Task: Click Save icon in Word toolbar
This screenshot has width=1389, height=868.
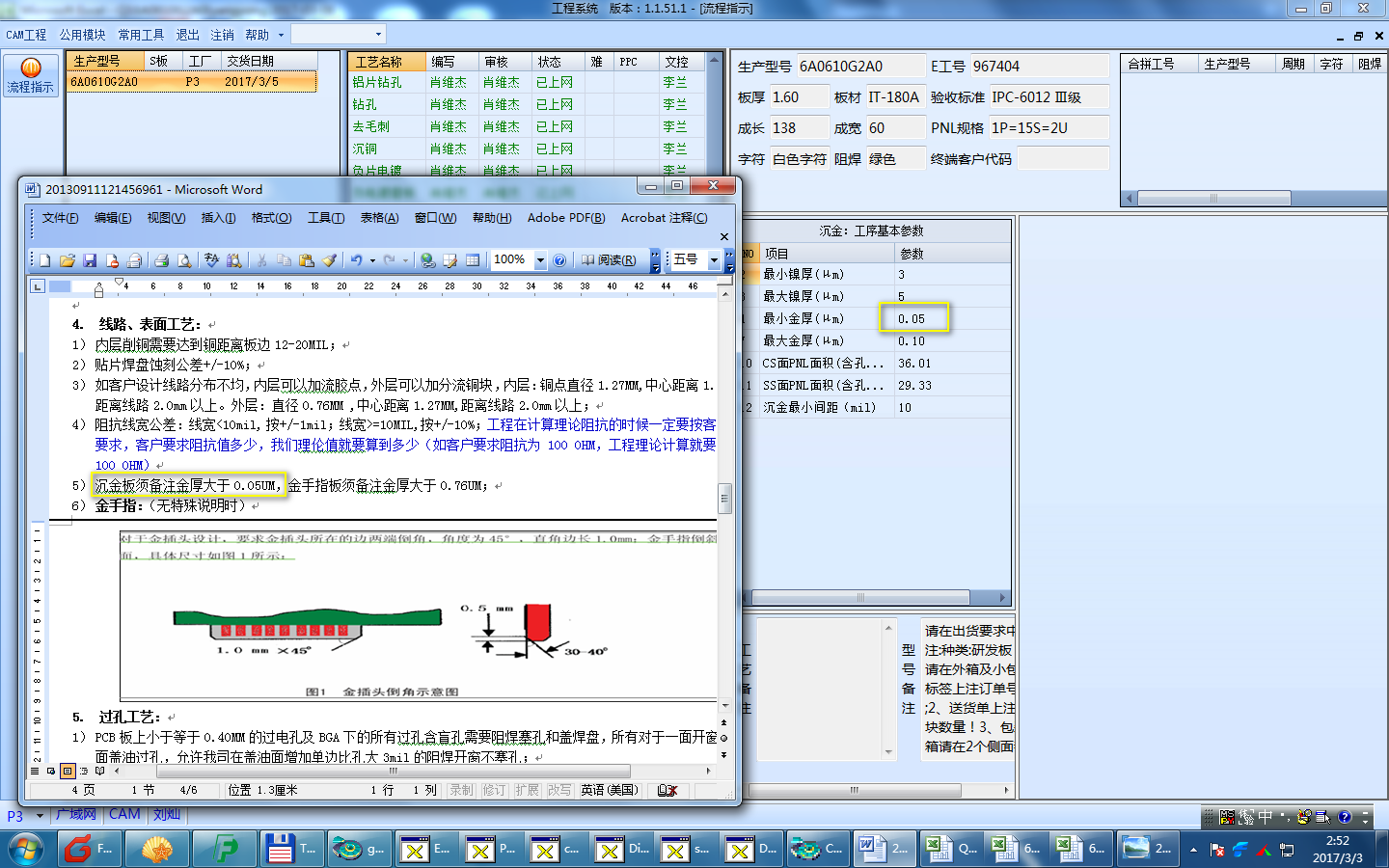Action: [x=90, y=260]
